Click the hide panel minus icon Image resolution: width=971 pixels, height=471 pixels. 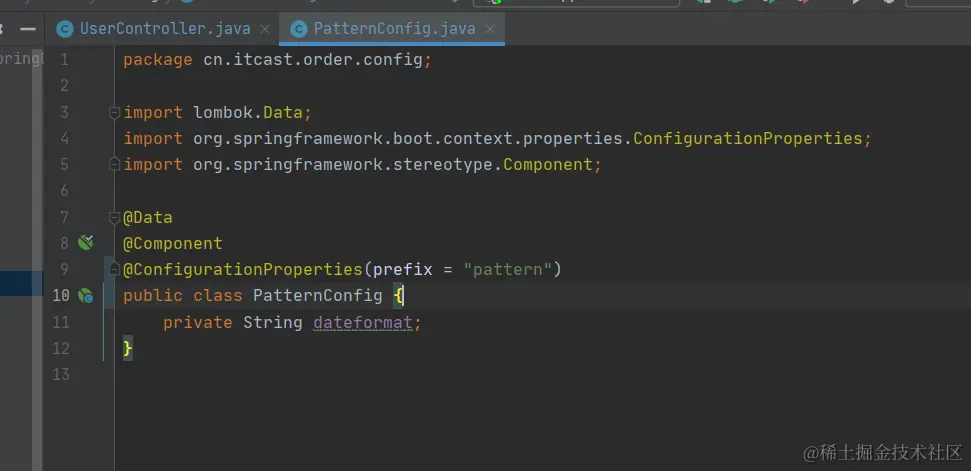pyautogui.click(x=27, y=29)
